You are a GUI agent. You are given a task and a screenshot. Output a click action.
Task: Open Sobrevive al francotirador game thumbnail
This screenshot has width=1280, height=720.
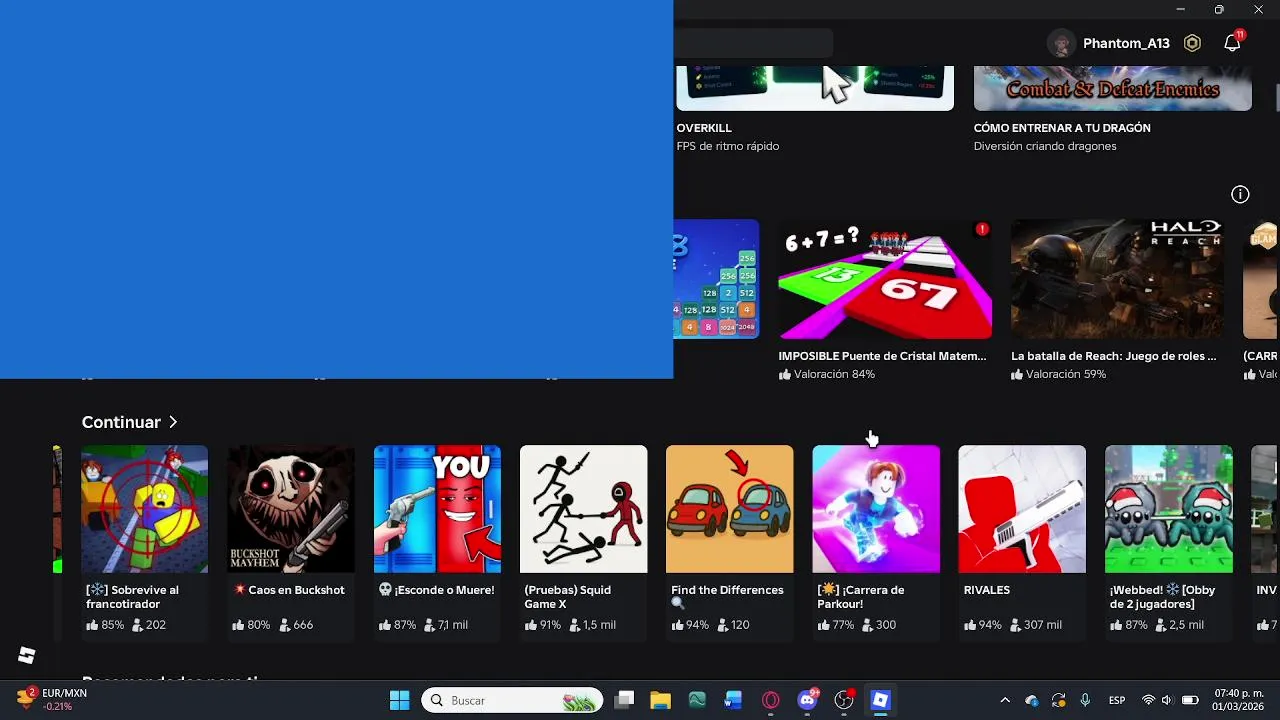(x=145, y=509)
